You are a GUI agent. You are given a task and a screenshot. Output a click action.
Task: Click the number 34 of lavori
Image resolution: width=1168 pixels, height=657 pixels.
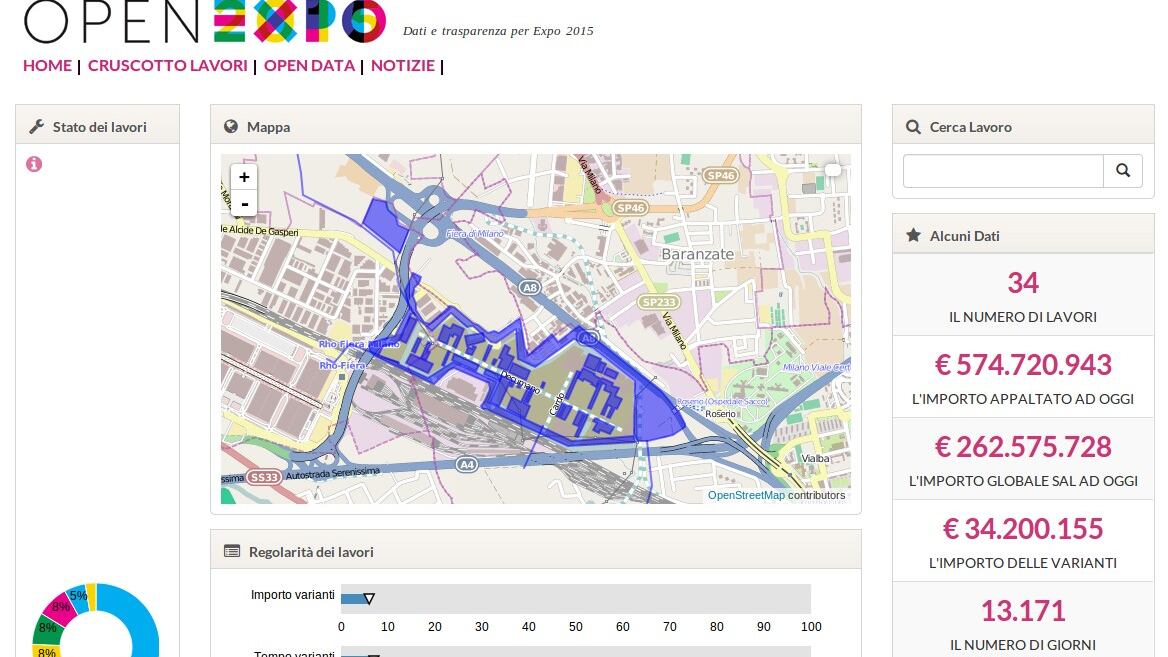click(x=1023, y=283)
